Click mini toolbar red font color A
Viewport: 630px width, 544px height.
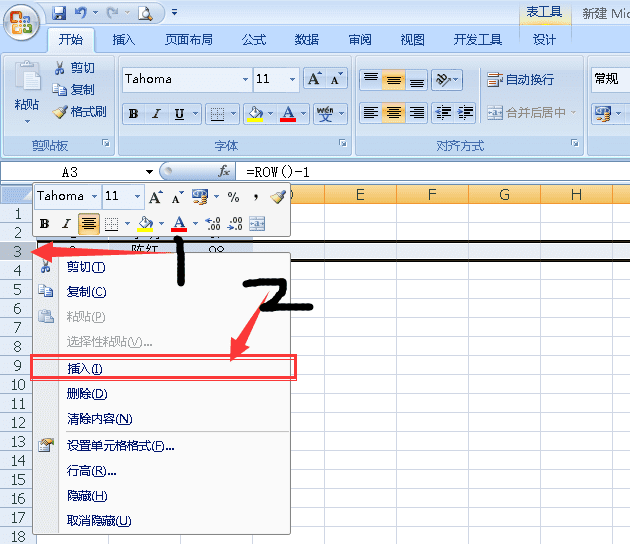tap(179, 224)
